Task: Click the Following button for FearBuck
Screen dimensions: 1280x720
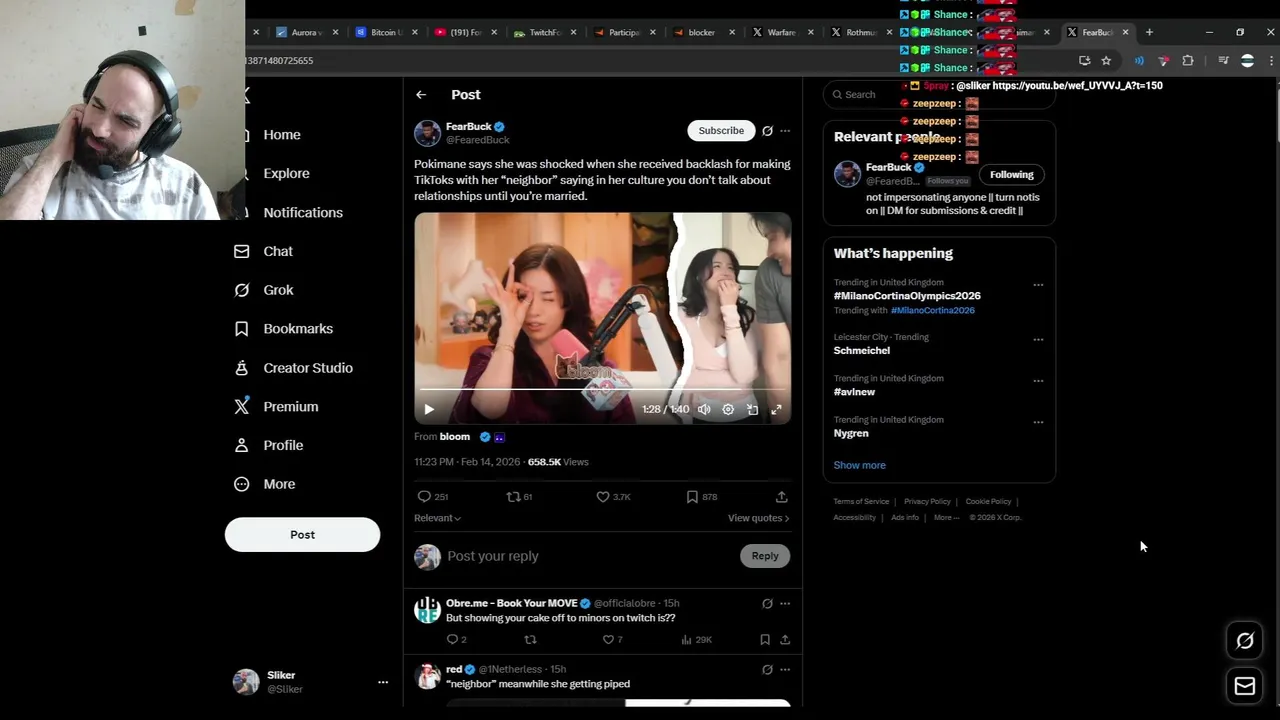Action: tap(1011, 175)
